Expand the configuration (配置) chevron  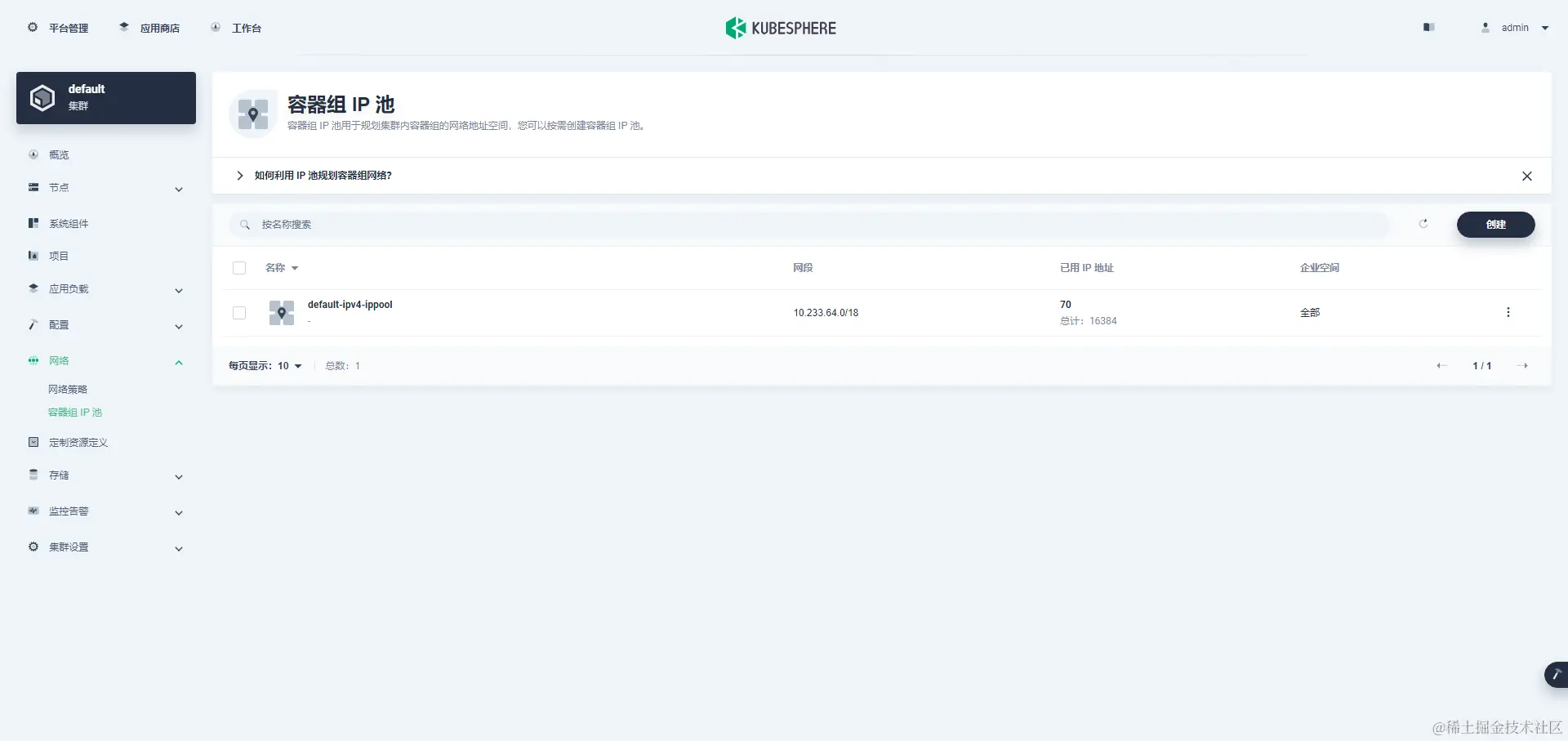click(179, 327)
